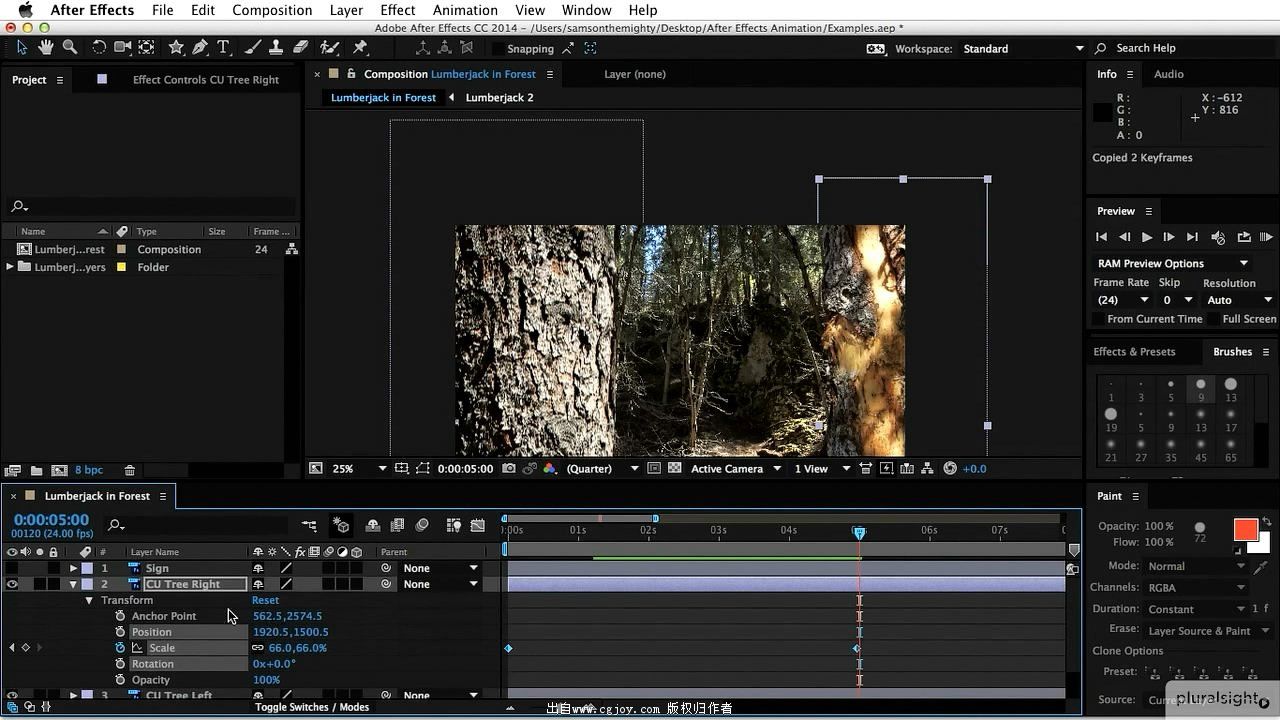The image size is (1280, 720).
Task: Enable Full Screen preview checkbox
Action: click(1213, 319)
